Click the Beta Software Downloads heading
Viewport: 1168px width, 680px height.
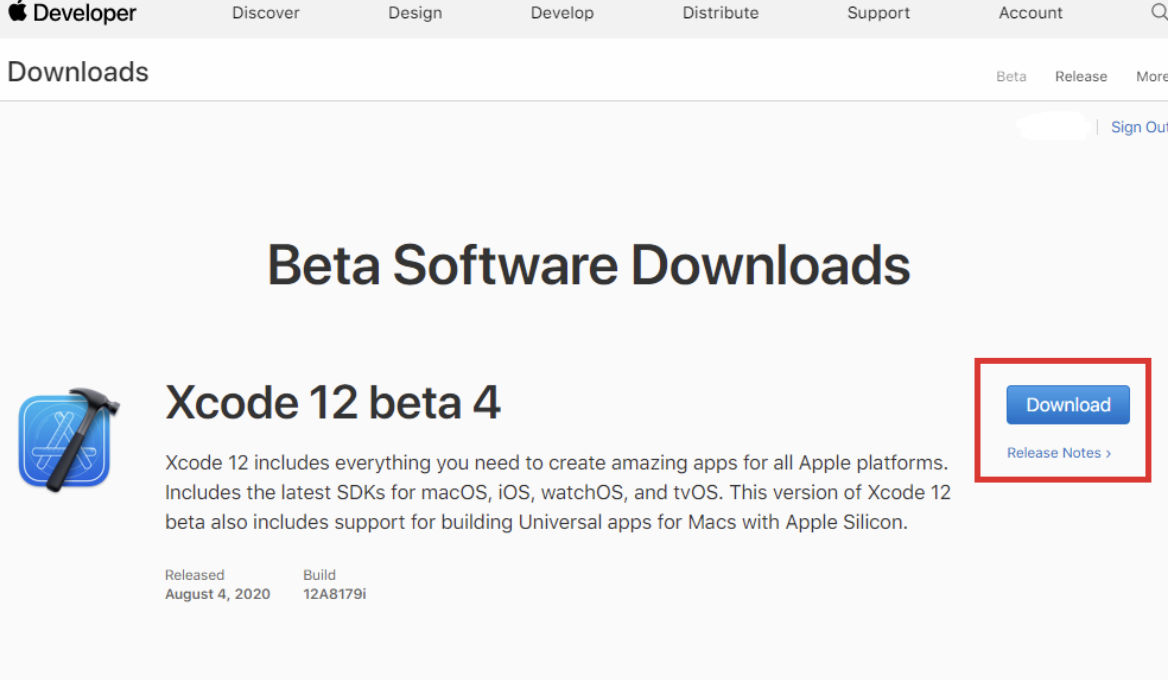coord(588,265)
